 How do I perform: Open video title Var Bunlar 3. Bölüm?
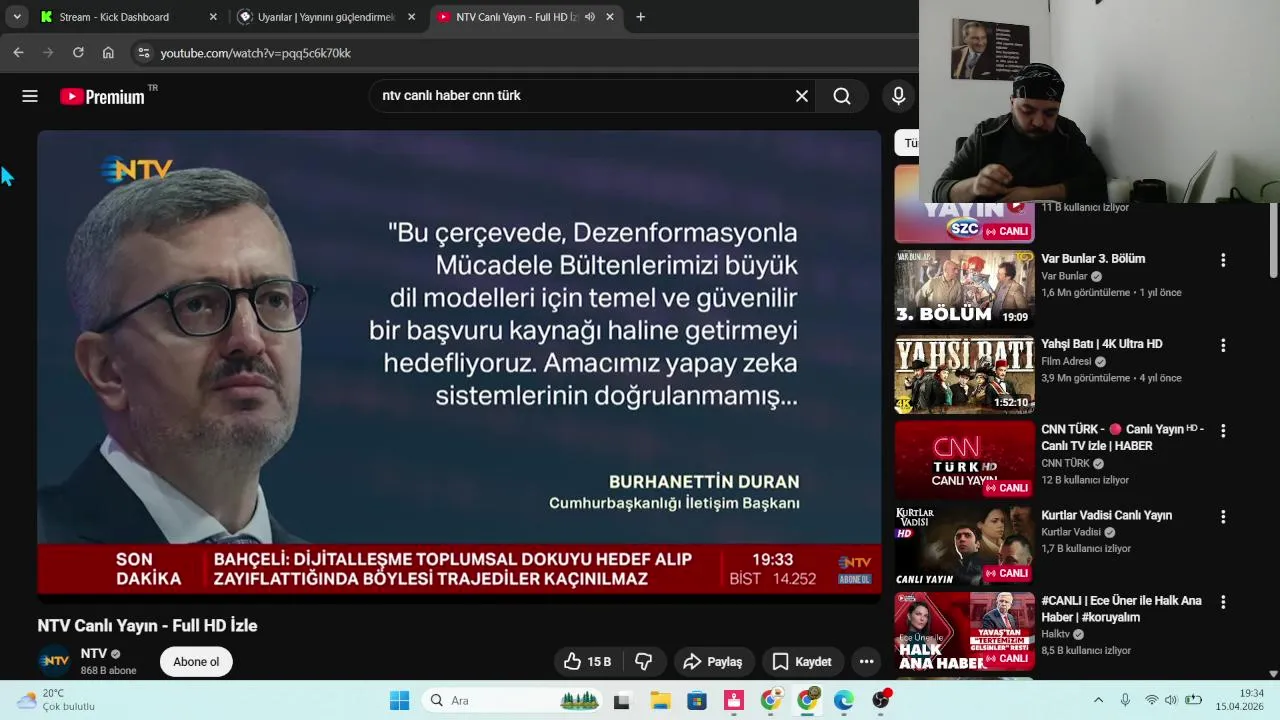click(1093, 258)
